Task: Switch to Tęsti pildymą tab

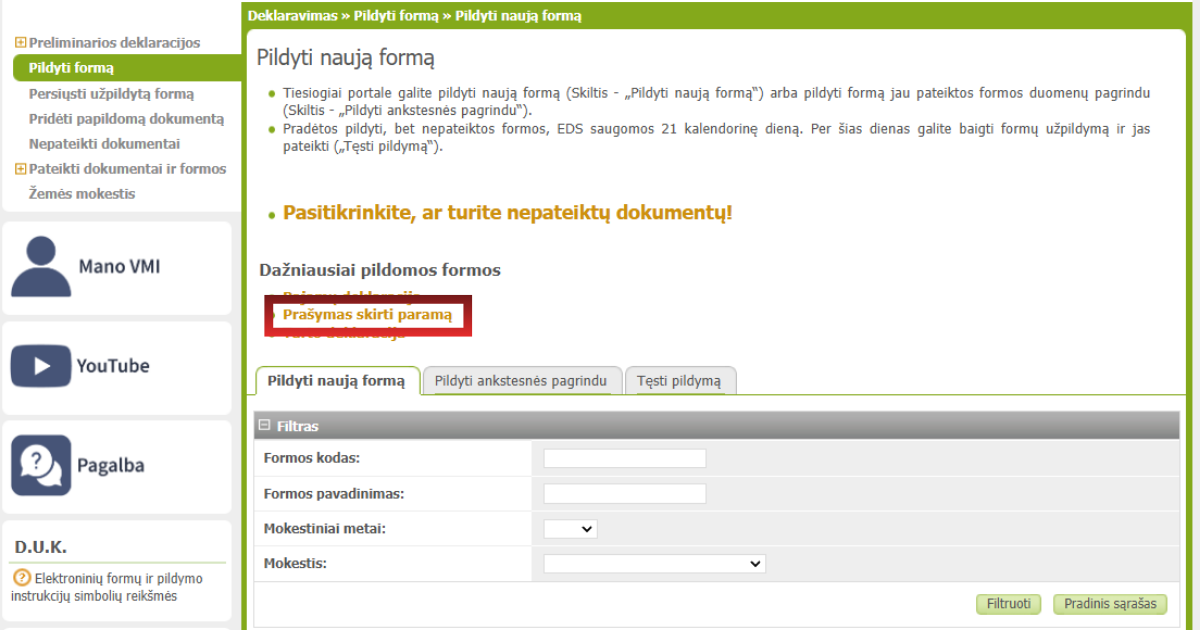Action: pyautogui.click(x=679, y=381)
